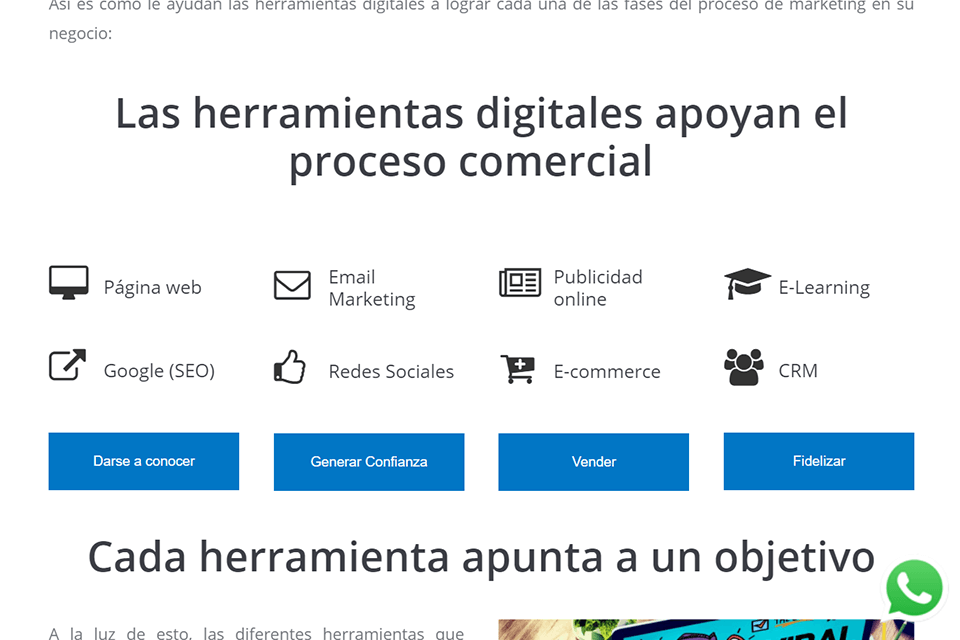Click the E-Learning graduation cap icon
This screenshot has height=640, width=960.
coord(747,284)
